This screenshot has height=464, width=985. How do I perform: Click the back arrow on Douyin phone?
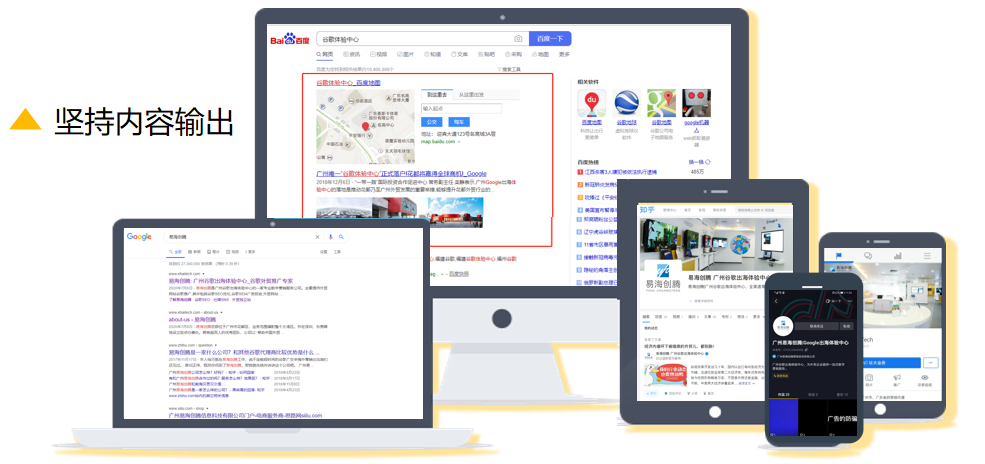click(776, 302)
